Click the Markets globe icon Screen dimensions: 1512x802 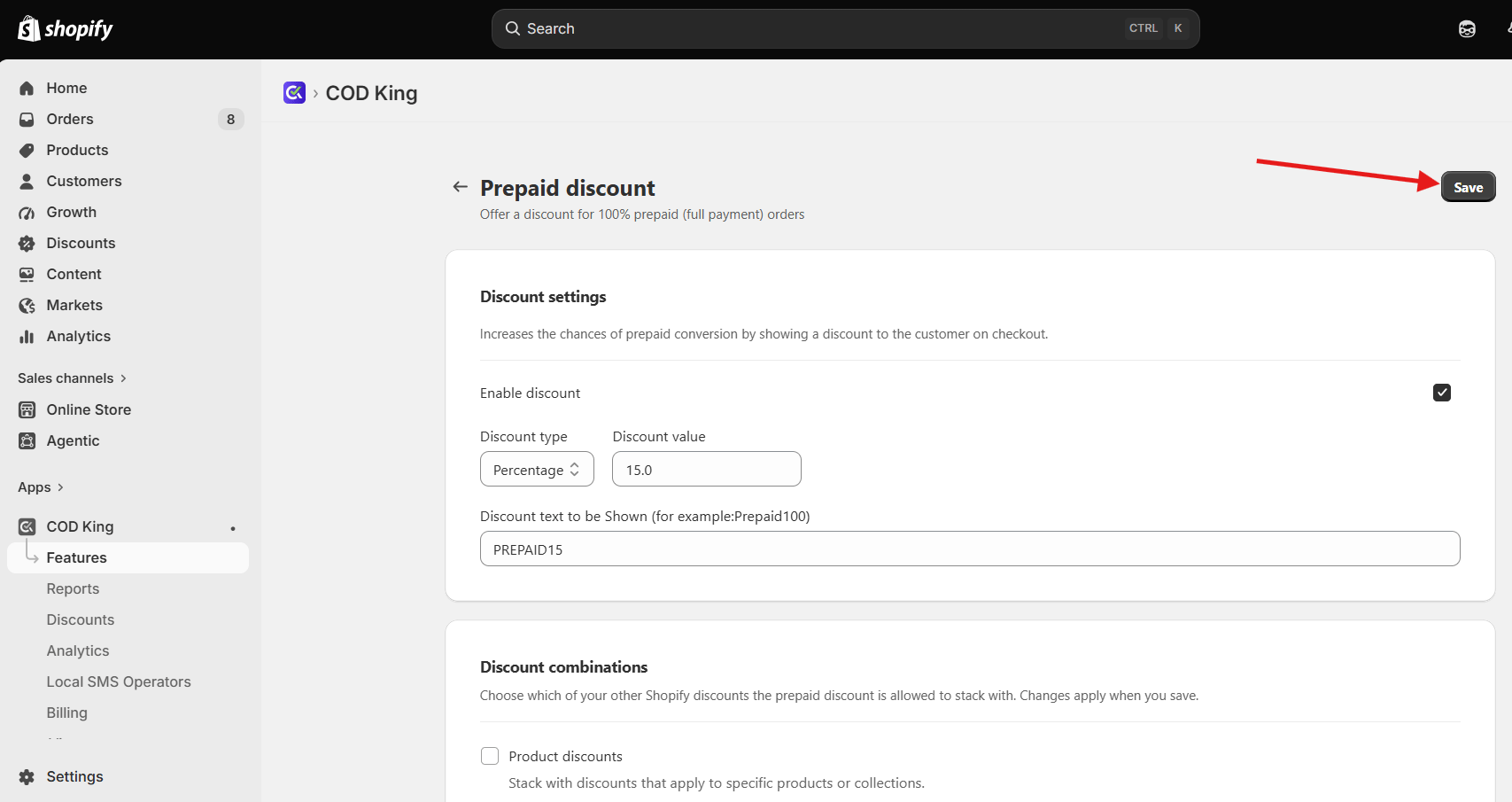pyautogui.click(x=27, y=305)
